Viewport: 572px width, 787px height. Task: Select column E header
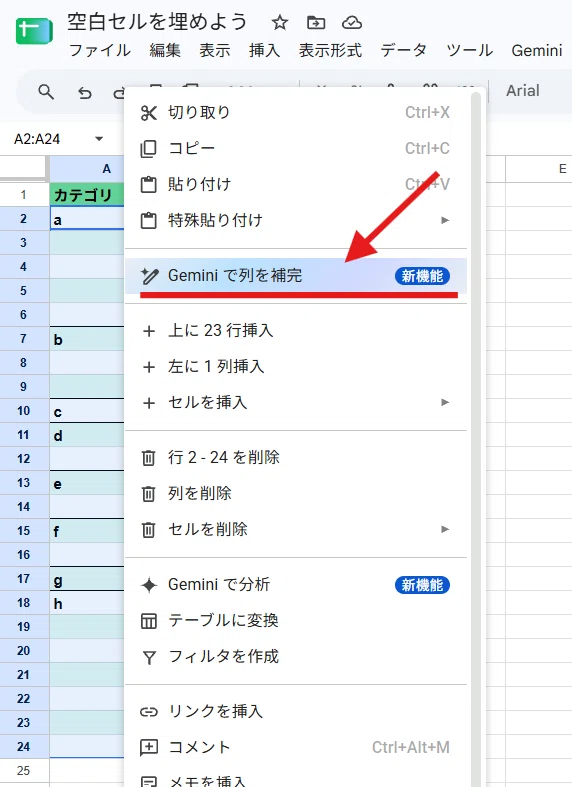click(x=539, y=169)
